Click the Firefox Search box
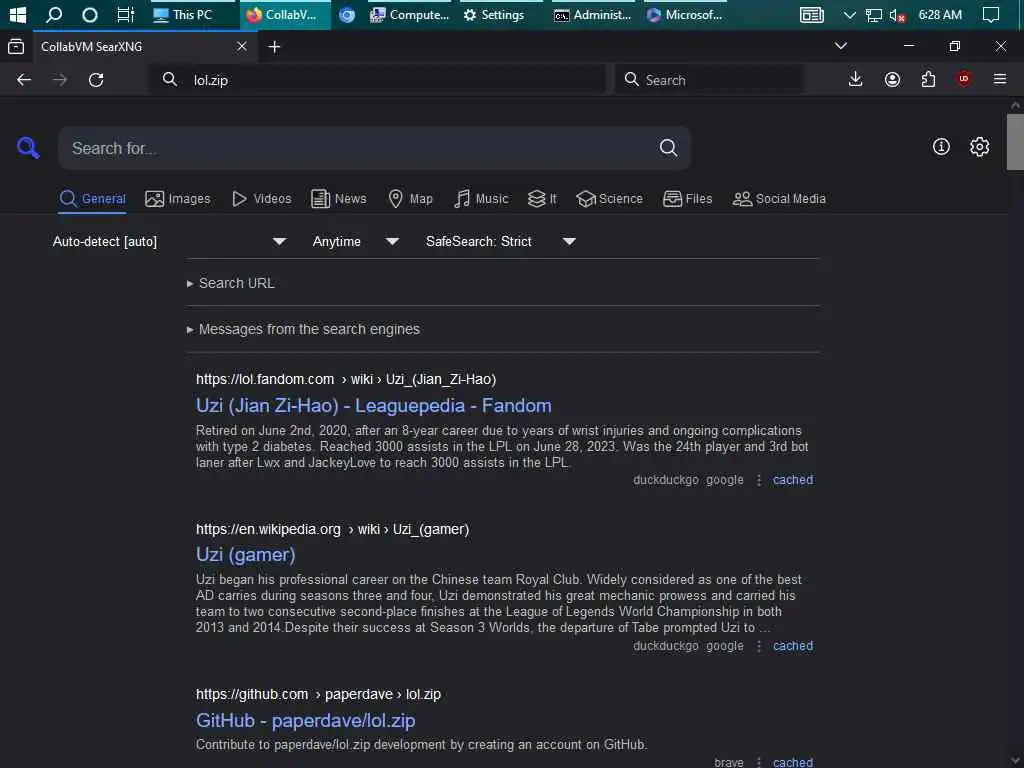Viewport: 1024px width, 768px height. tap(709, 80)
